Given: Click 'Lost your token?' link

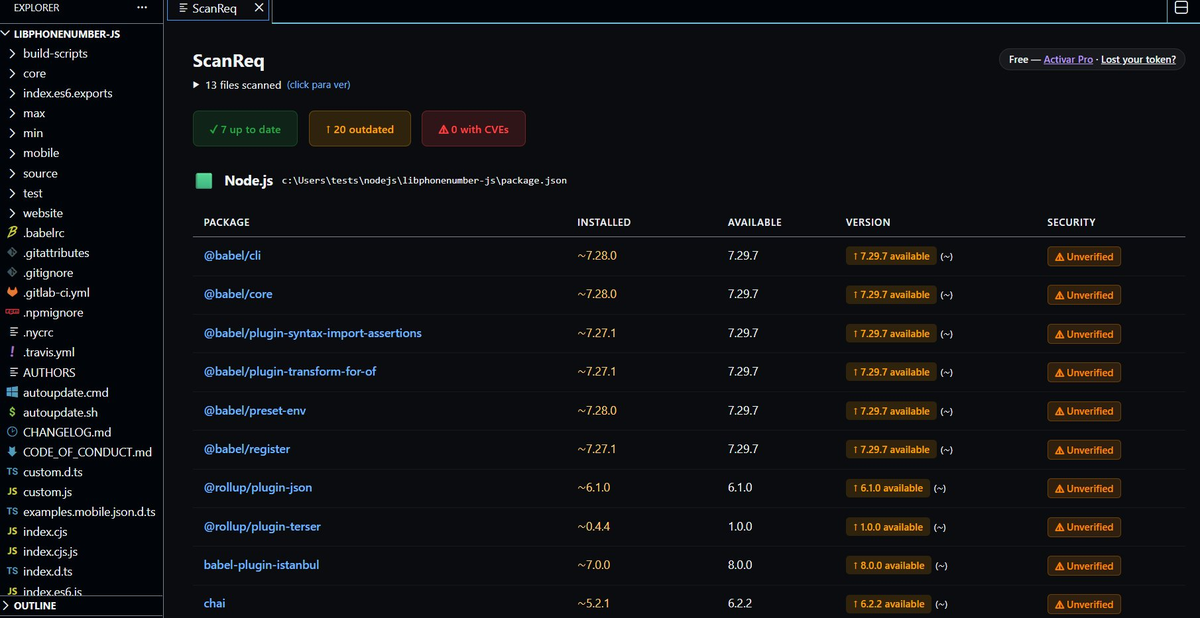Looking at the screenshot, I should [x=1138, y=60].
